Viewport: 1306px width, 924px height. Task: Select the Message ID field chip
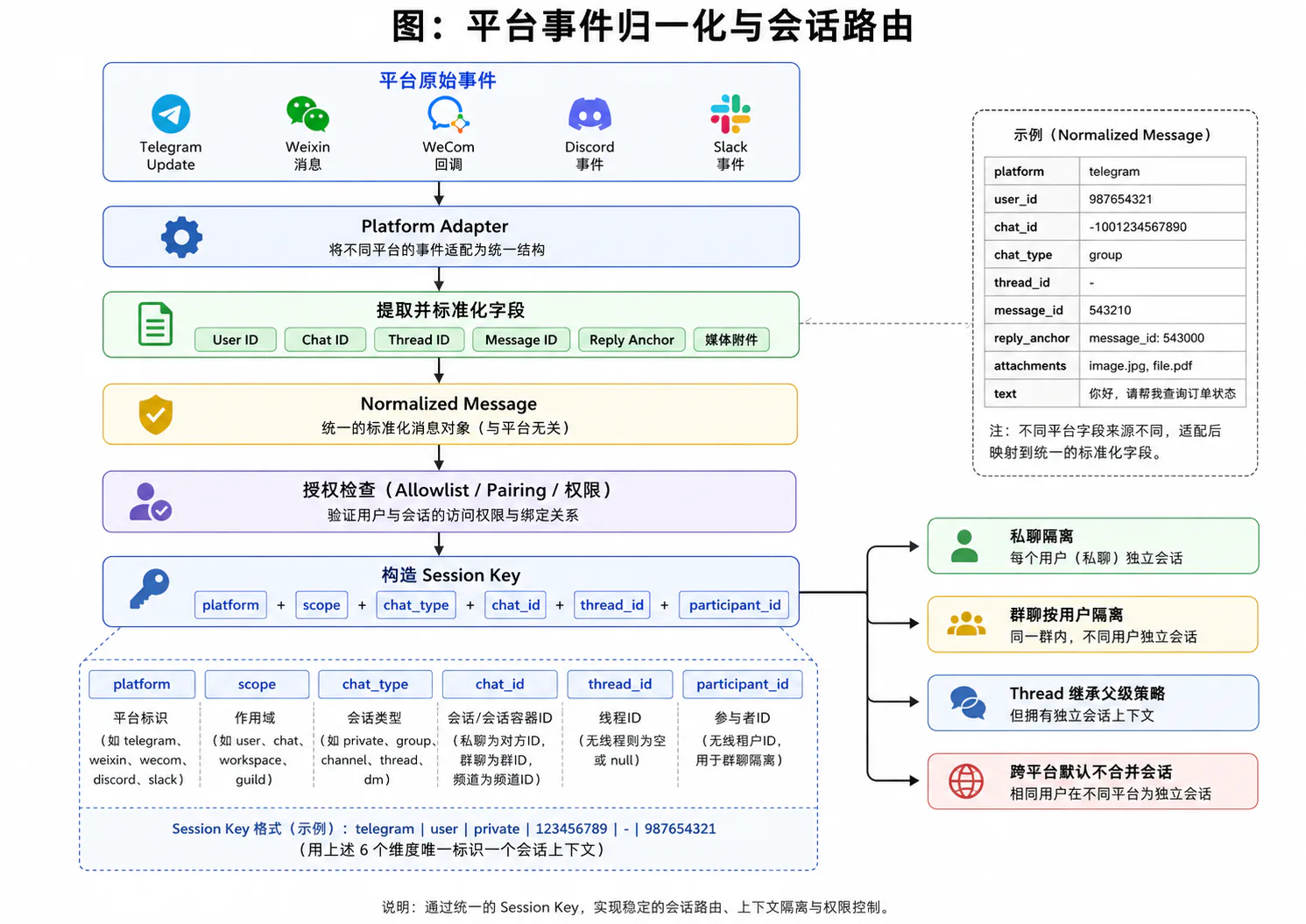coord(521,340)
